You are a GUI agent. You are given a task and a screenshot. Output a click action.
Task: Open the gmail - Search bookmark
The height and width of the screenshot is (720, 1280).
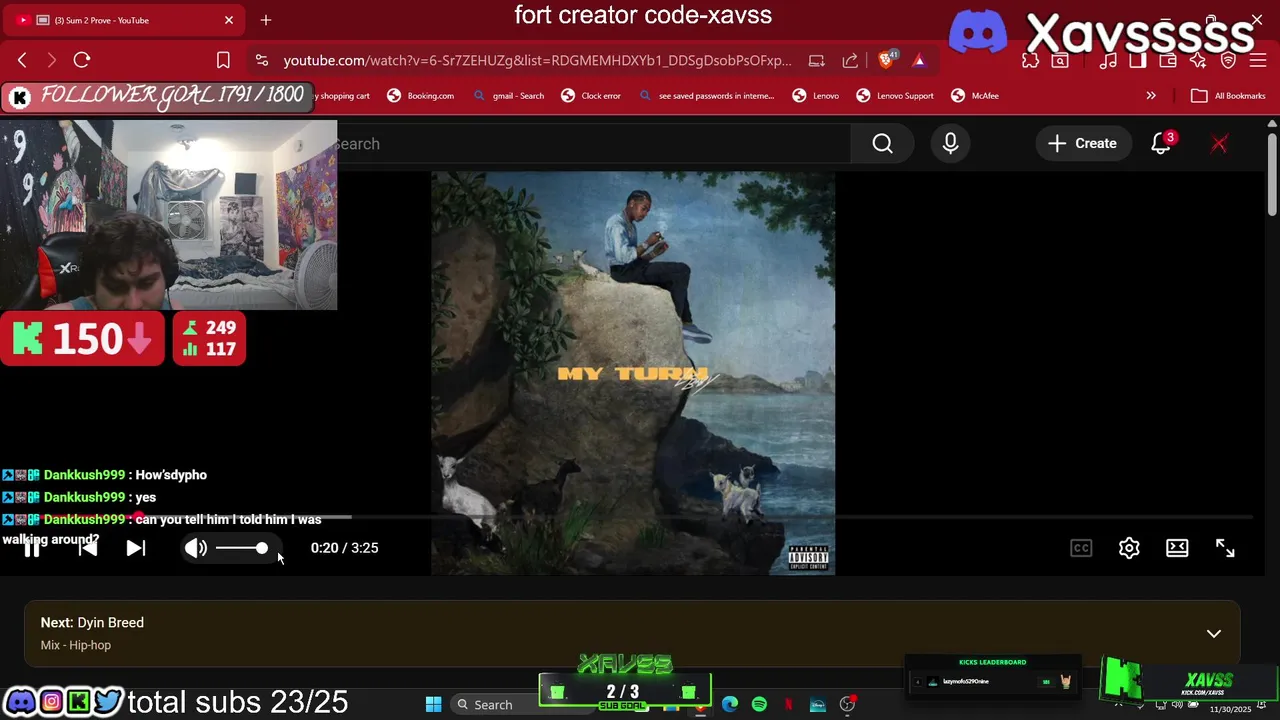pyautogui.click(x=508, y=96)
